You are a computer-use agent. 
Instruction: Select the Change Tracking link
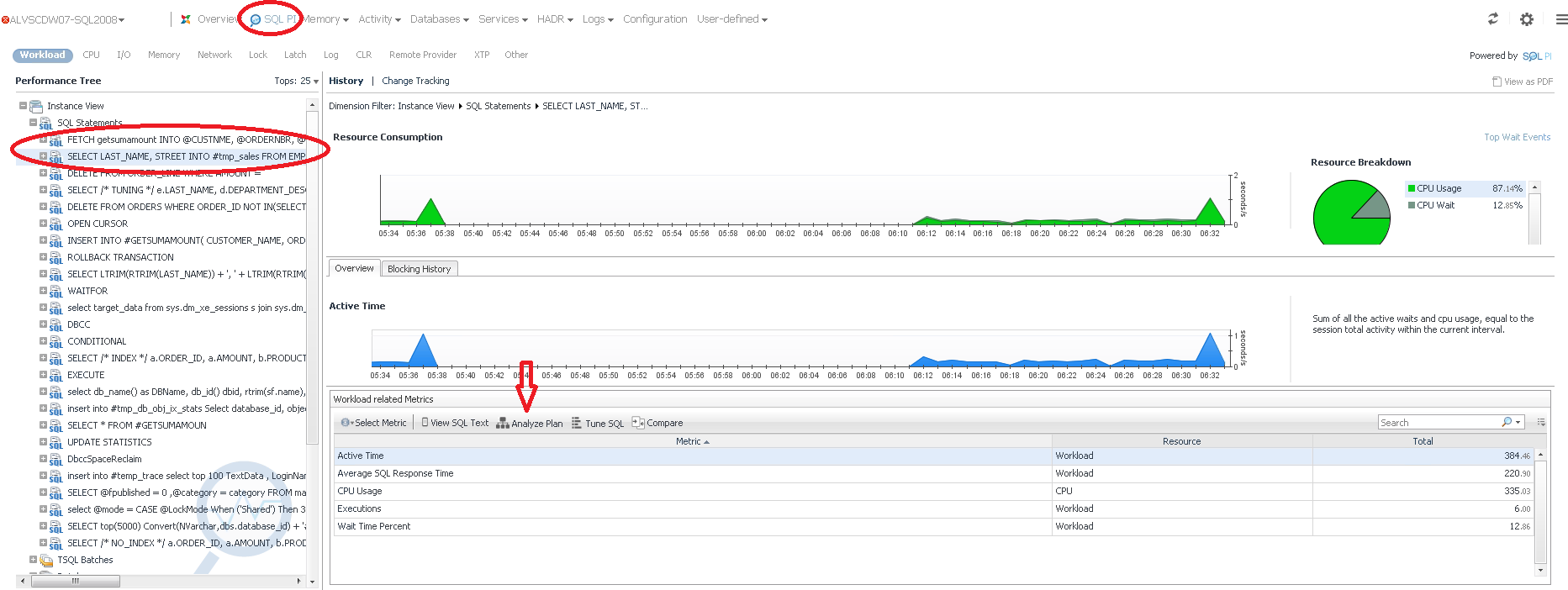tap(415, 81)
